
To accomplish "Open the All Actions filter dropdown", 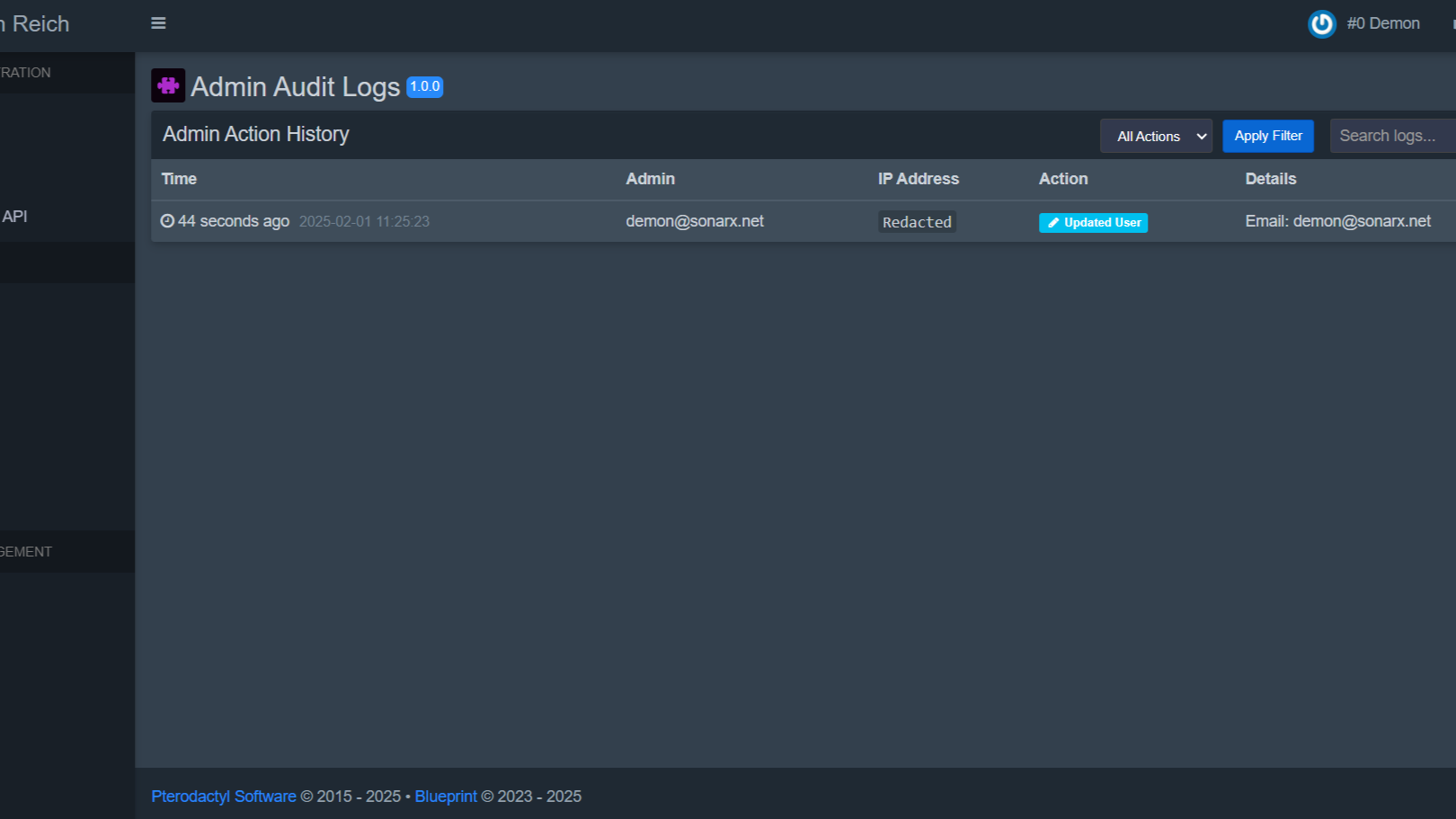I will 1156,137.
